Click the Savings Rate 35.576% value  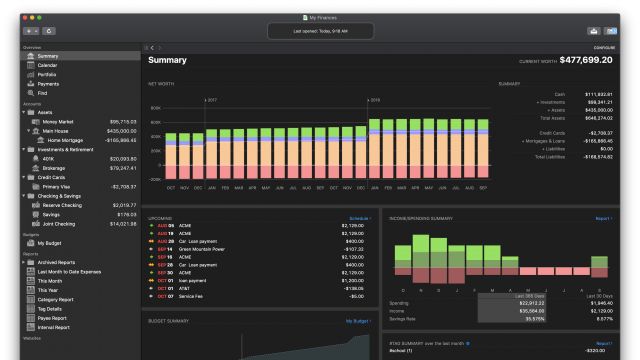pos(535,319)
